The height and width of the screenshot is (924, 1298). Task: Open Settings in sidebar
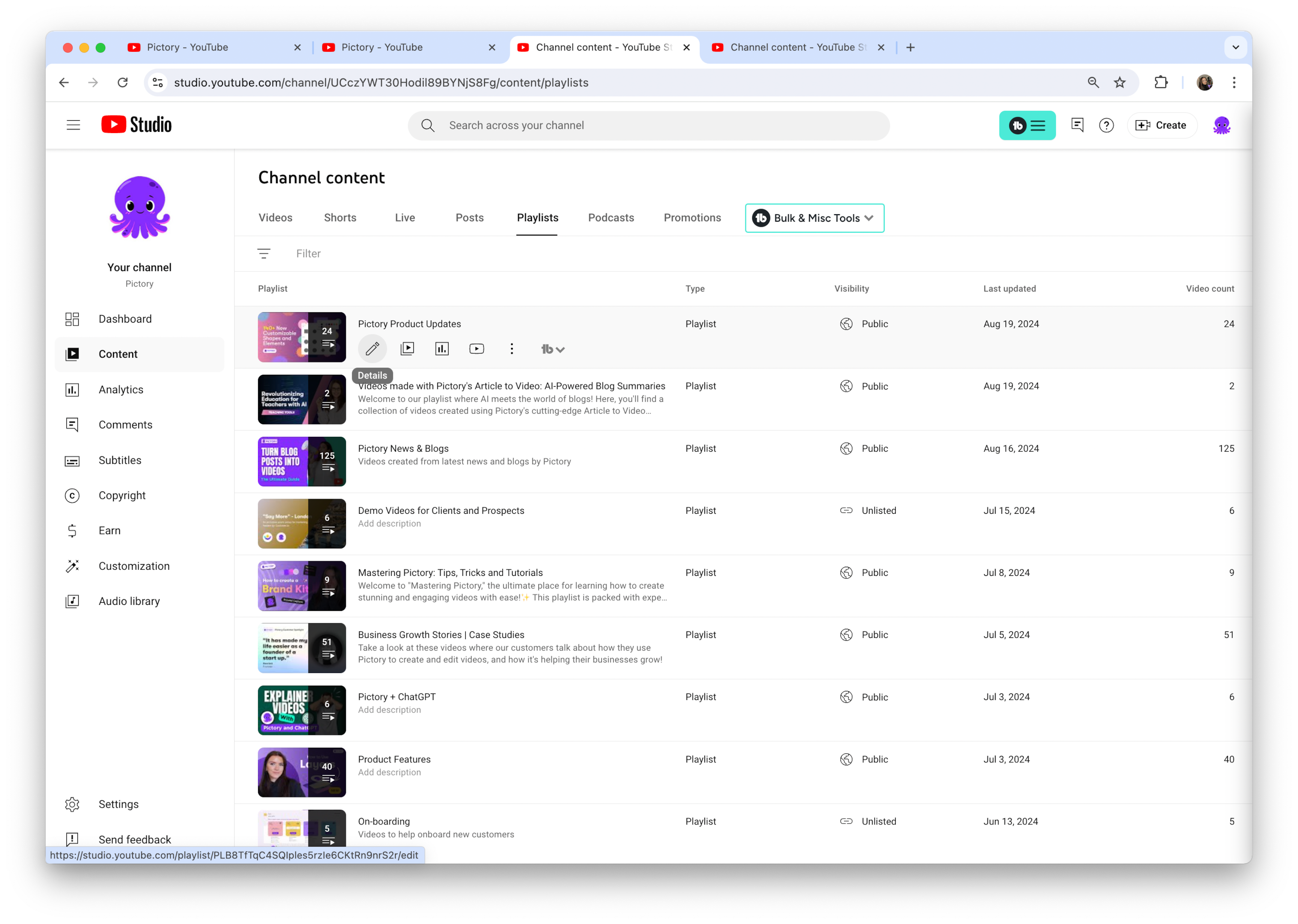click(140, 805)
